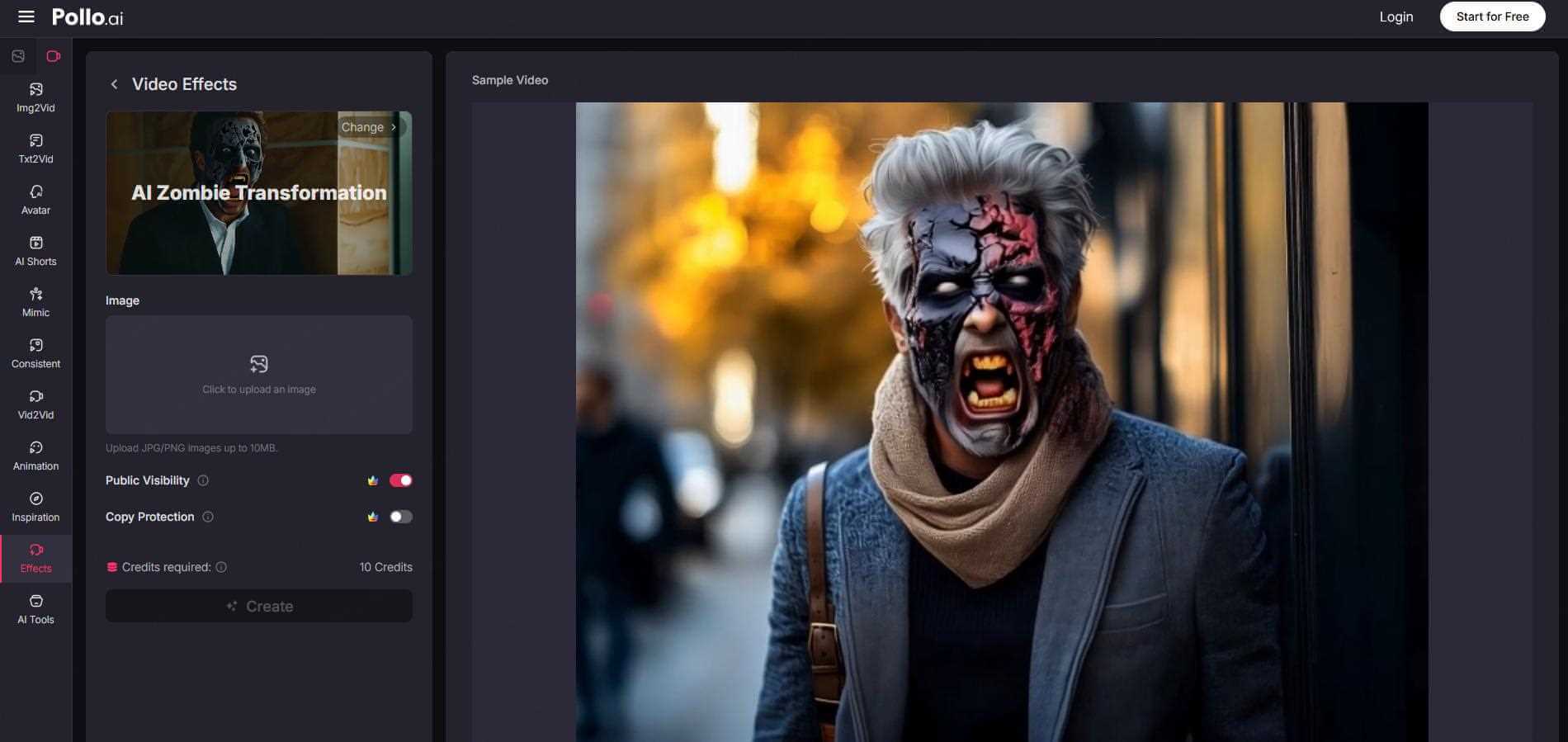
Task: Open Consistent tool in sidebar
Action: 35,353
